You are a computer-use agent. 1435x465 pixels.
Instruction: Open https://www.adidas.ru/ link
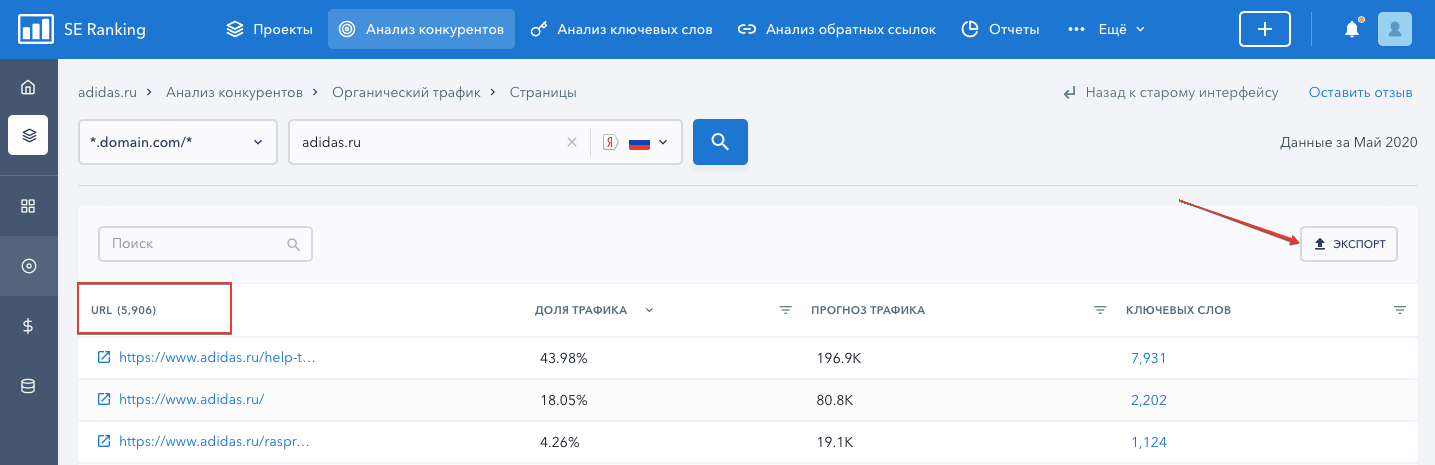(x=191, y=399)
